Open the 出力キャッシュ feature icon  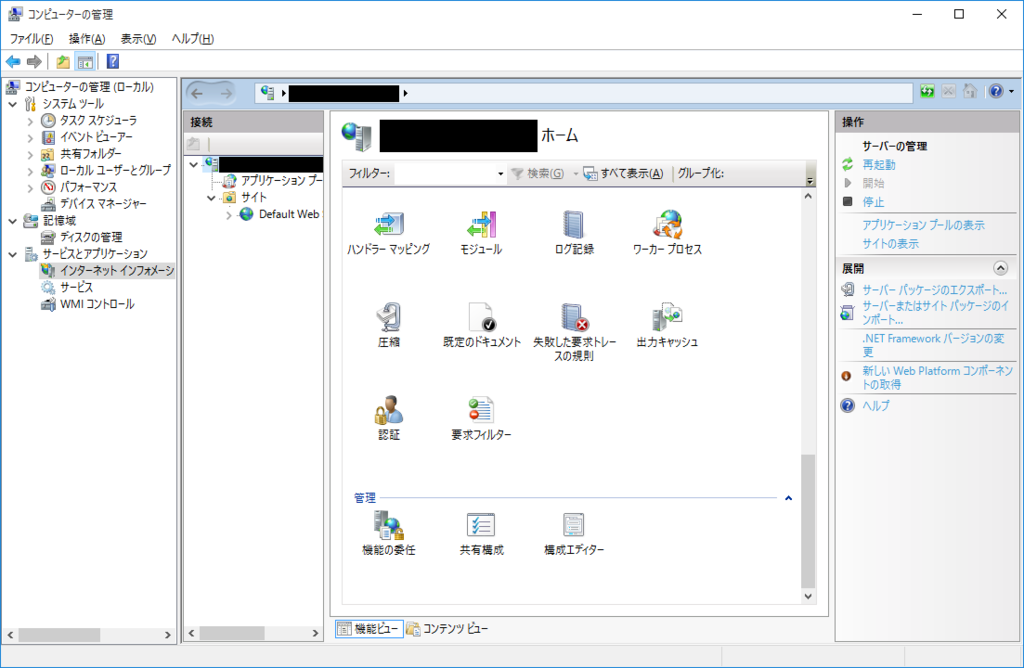tap(667, 326)
